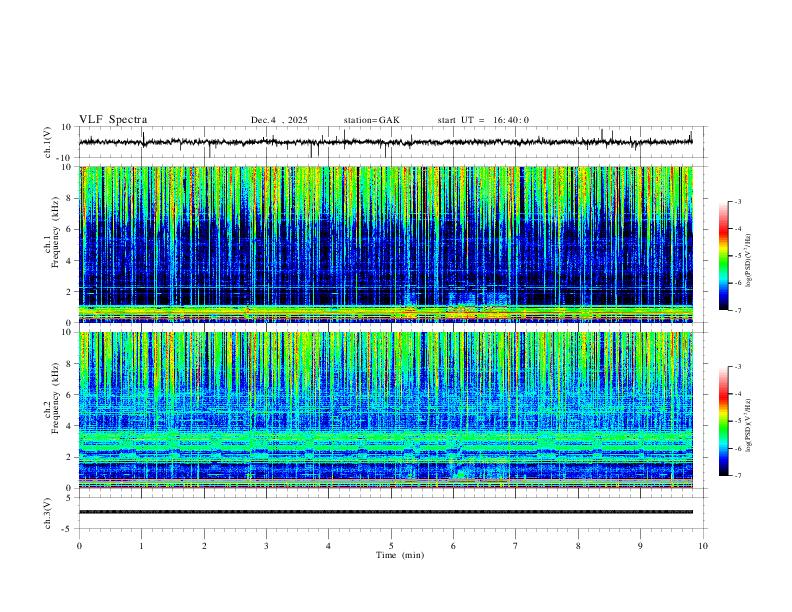The width and height of the screenshot is (792, 612).
Task: Click inside the ch.1 spectrogram panel
Action: click(x=386, y=244)
